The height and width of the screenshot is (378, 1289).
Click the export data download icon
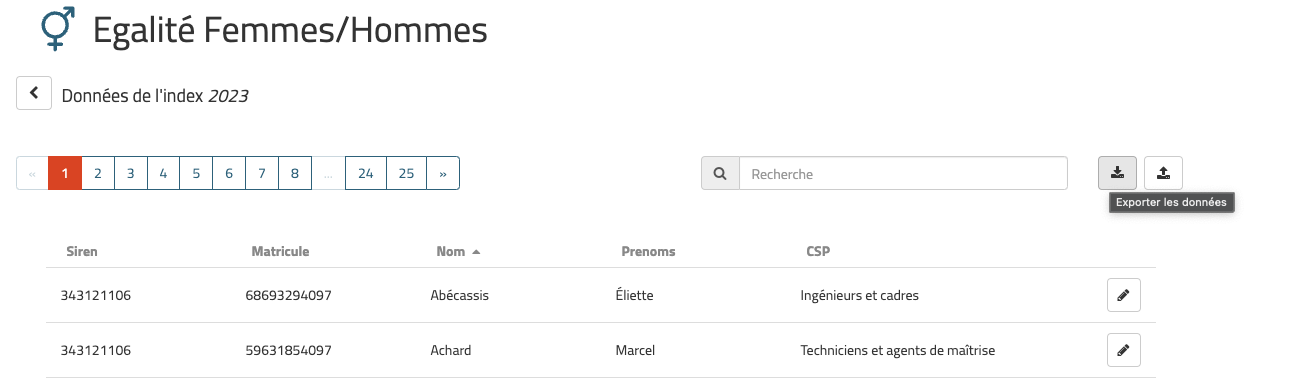tap(1117, 173)
